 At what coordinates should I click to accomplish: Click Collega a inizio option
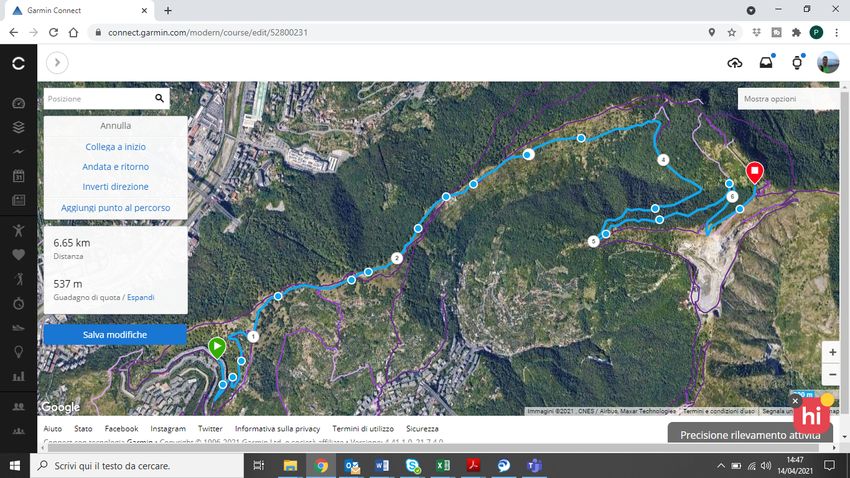click(116, 147)
